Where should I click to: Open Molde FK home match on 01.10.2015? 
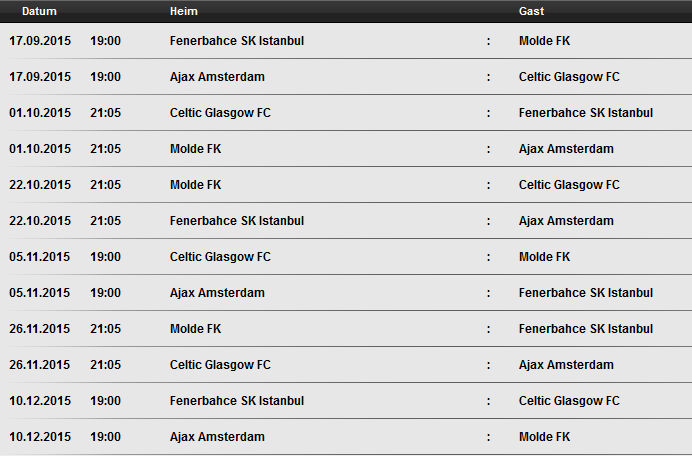tap(196, 149)
